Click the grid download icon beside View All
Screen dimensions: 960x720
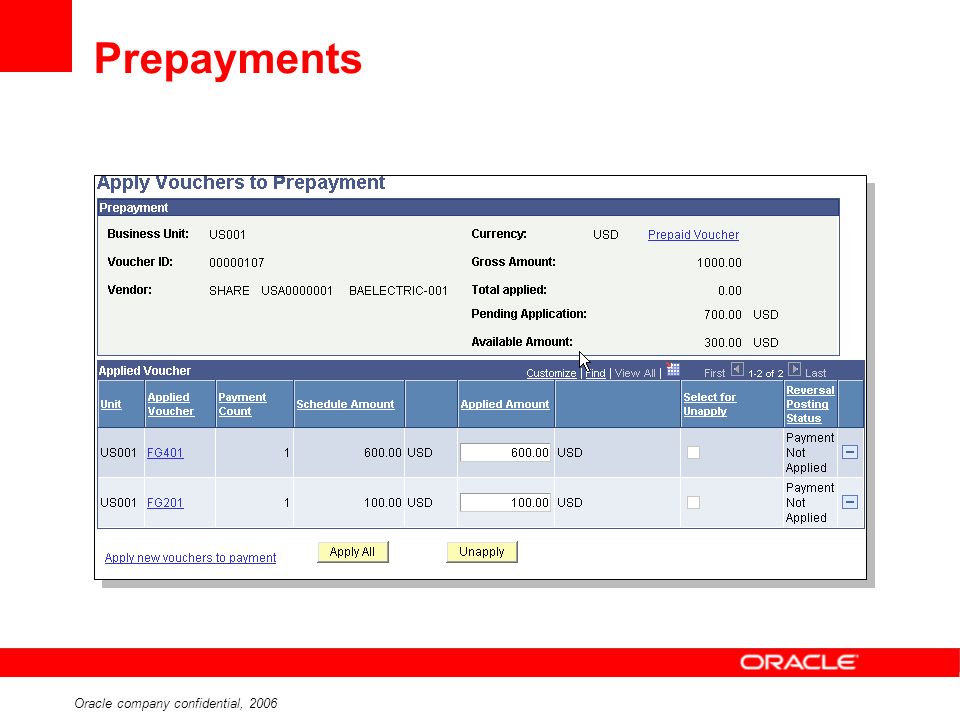(x=673, y=369)
